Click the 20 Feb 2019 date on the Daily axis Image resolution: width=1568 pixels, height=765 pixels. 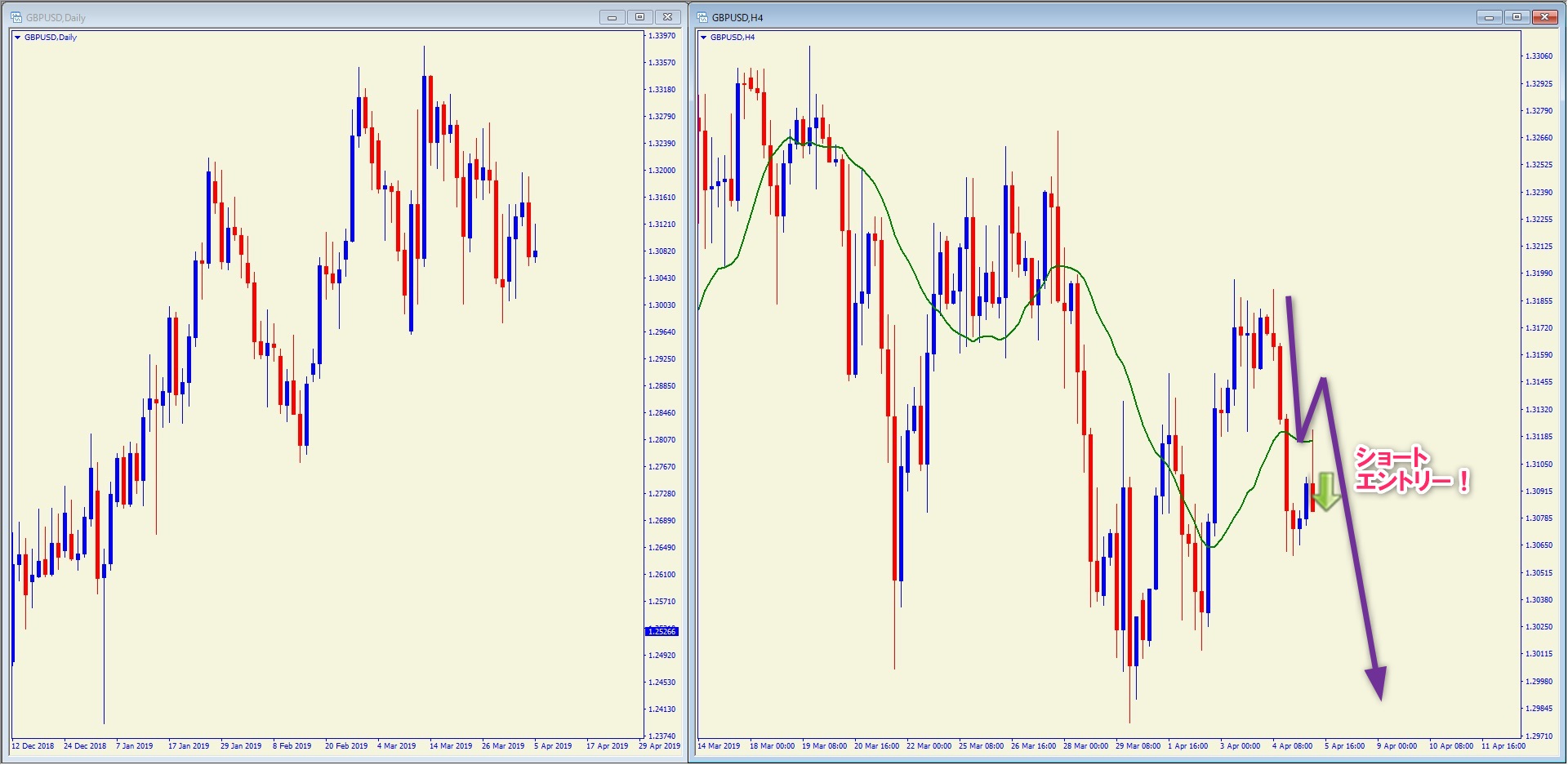(346, 746)
